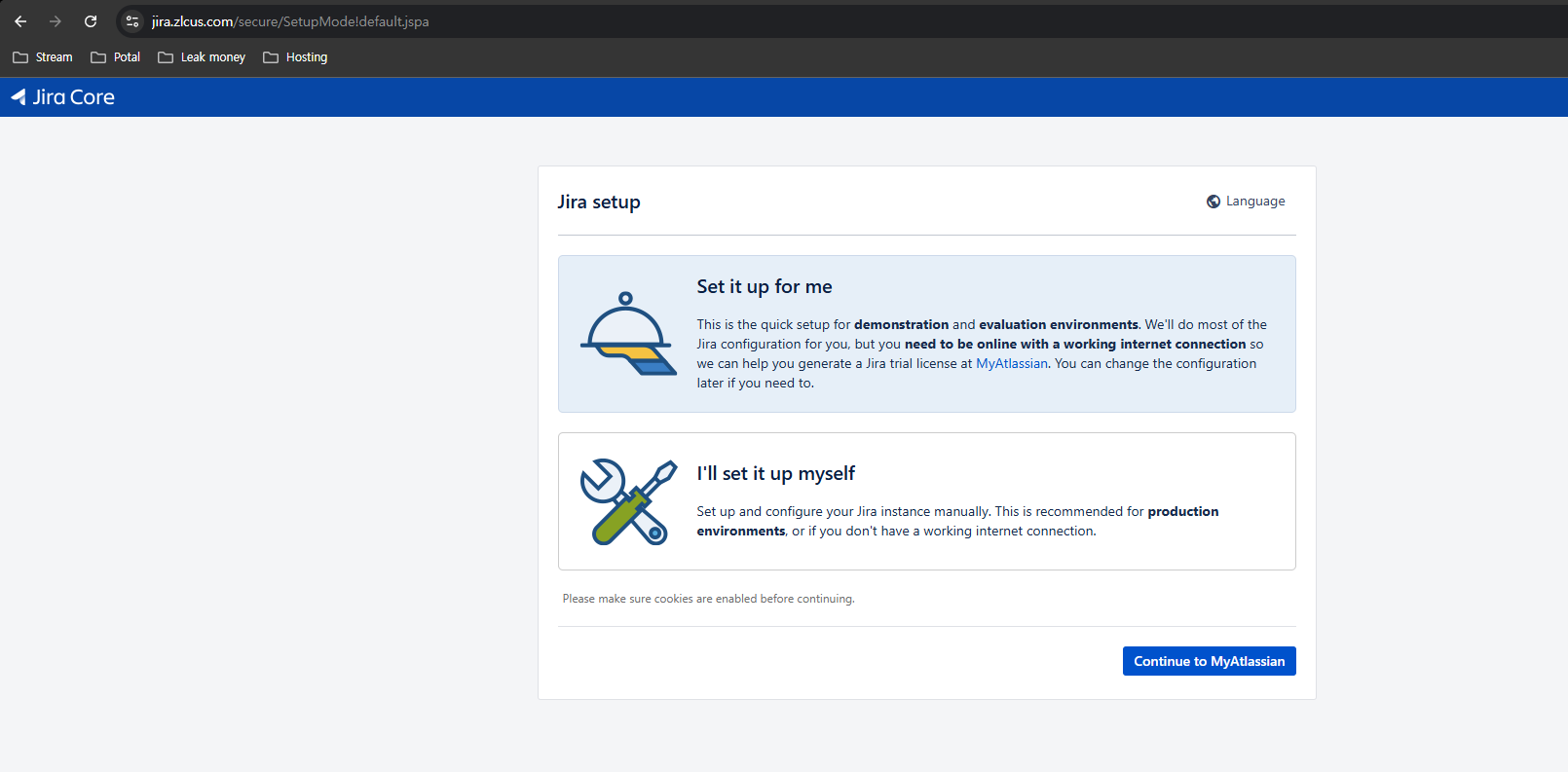Open the Hosting bookmark folder
The height and width of the screenshot is (772, 1568).
tap(295, 57)
